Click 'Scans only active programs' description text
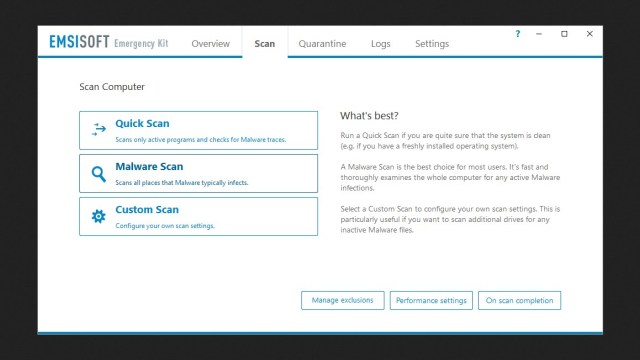Image resolution: width=640 pixels, height=360 pixels. (x=200, y=140)
